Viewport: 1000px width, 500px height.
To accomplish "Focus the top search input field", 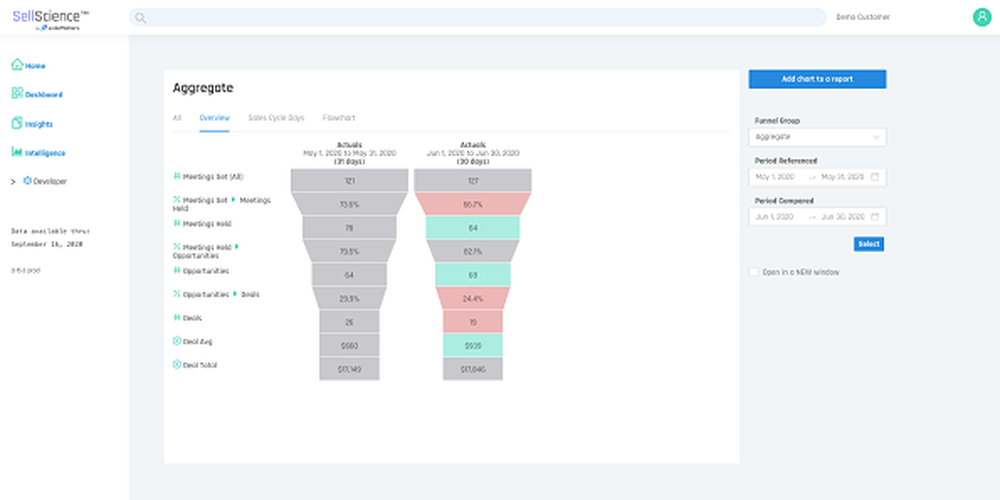I will 478,18.
